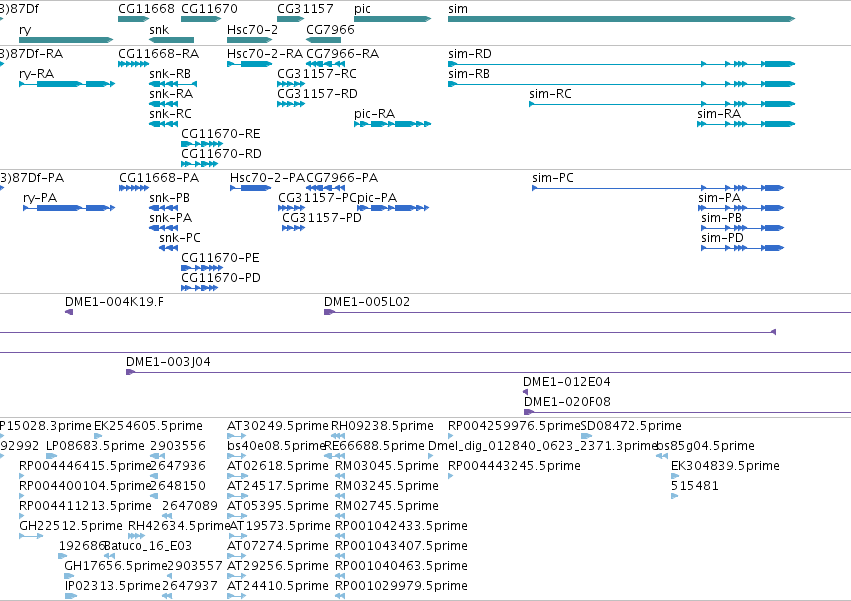851x601 pixels.
Task: Click transcript CG31157-RC
Action: [x=291, y=84]
